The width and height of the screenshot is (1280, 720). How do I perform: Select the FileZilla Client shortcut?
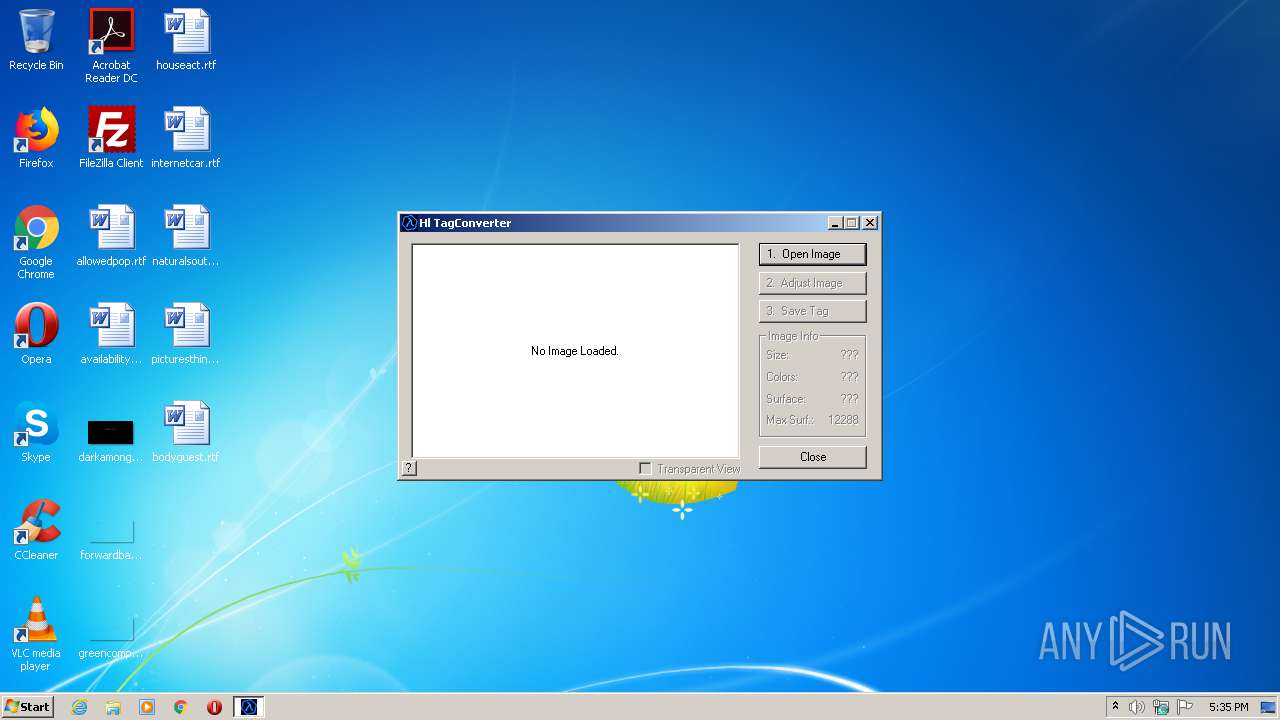pos(111,138)
